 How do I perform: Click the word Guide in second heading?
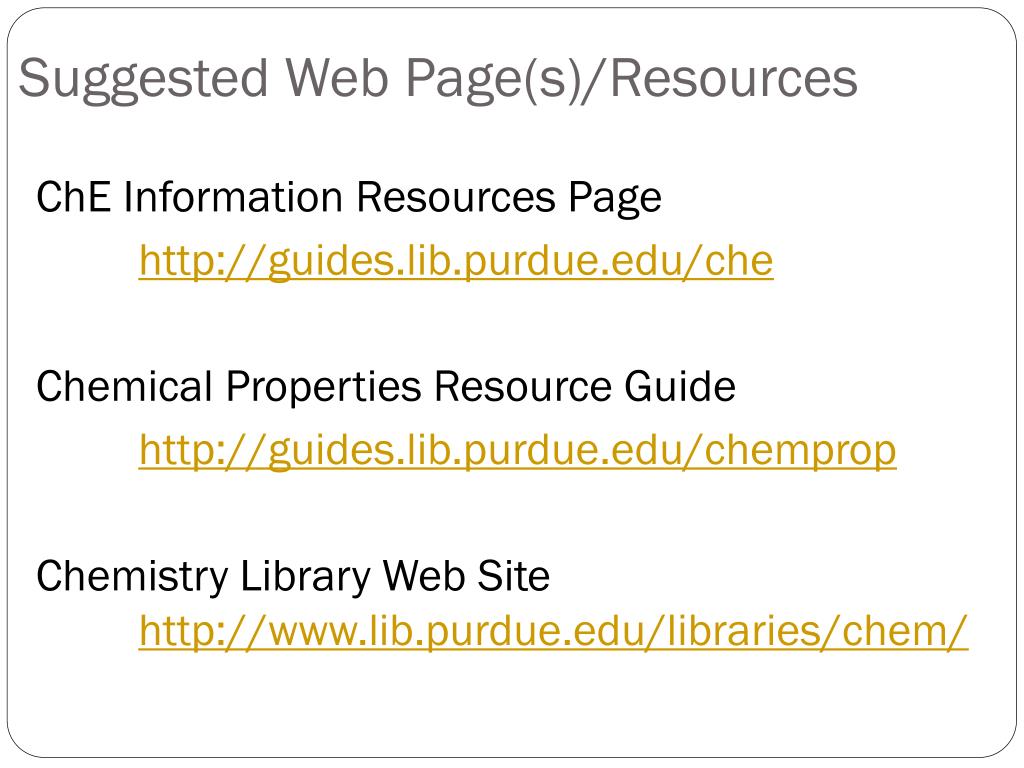(680, 387)
